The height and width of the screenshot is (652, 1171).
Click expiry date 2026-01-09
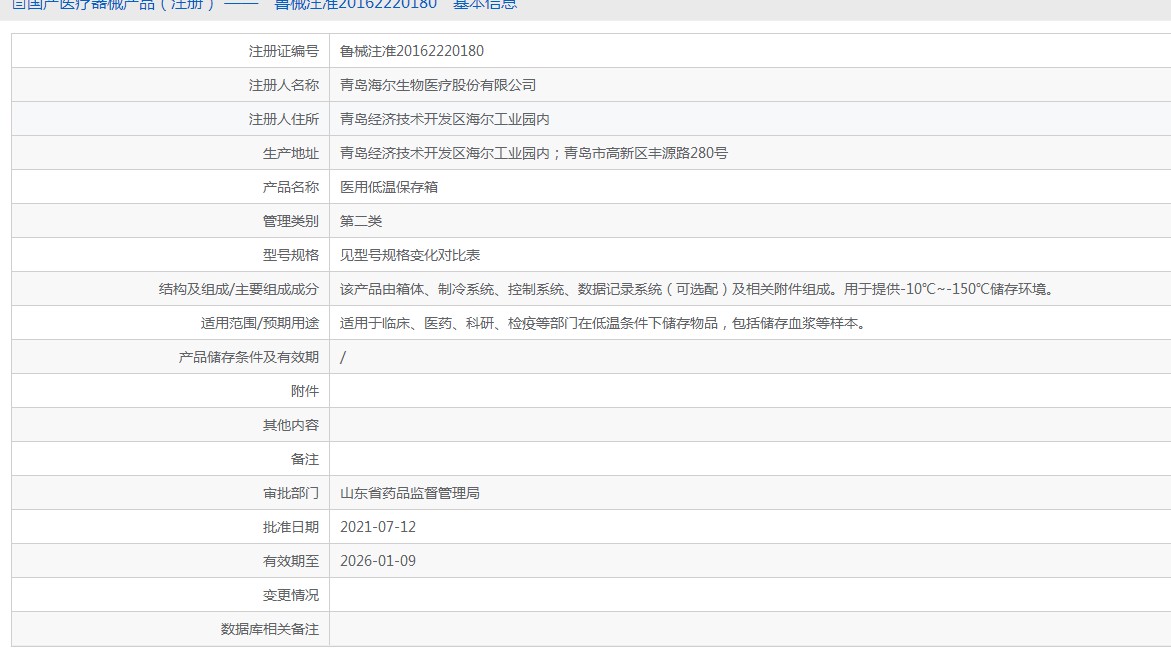coord(378,561)
